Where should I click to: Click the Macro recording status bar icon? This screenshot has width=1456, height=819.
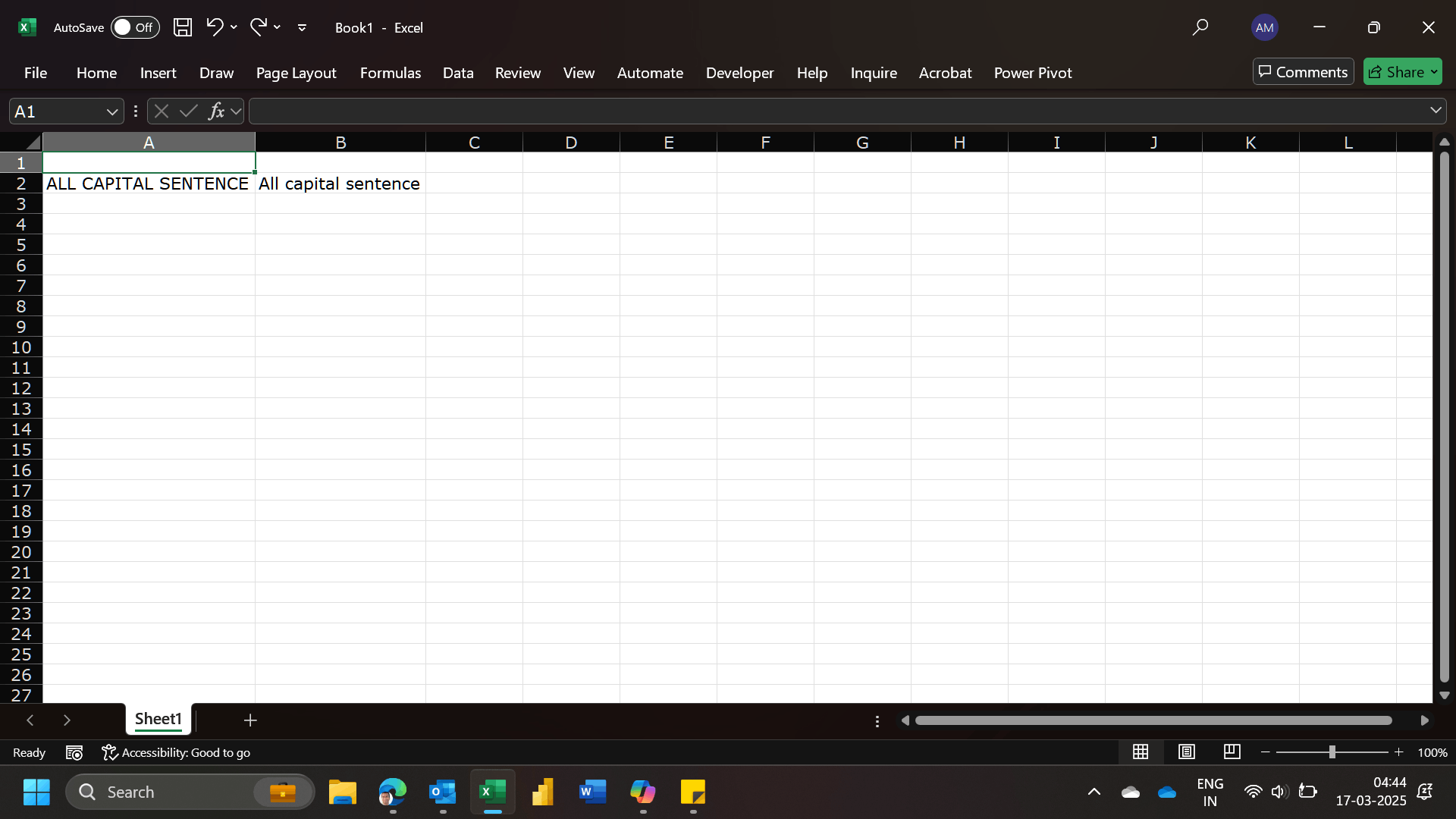tap(74, 752)
